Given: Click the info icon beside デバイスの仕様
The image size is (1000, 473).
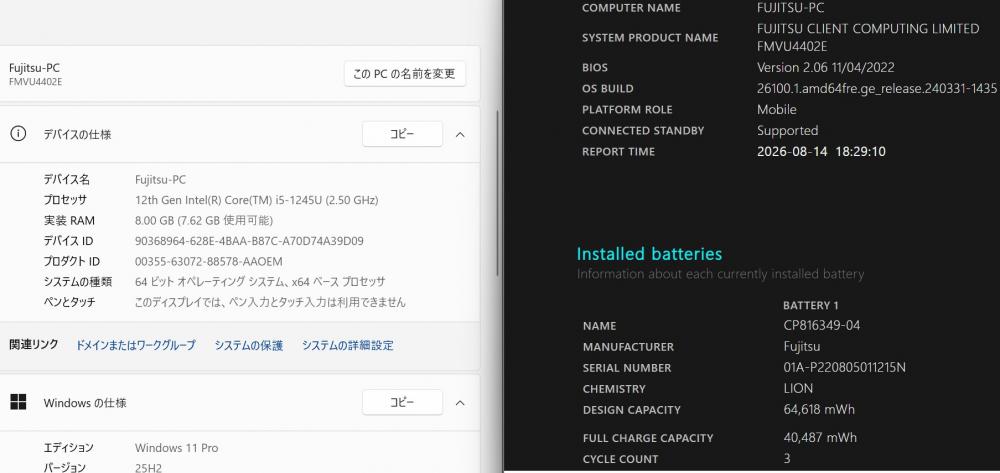Looking at the screenshot, I should click(18, 134).
